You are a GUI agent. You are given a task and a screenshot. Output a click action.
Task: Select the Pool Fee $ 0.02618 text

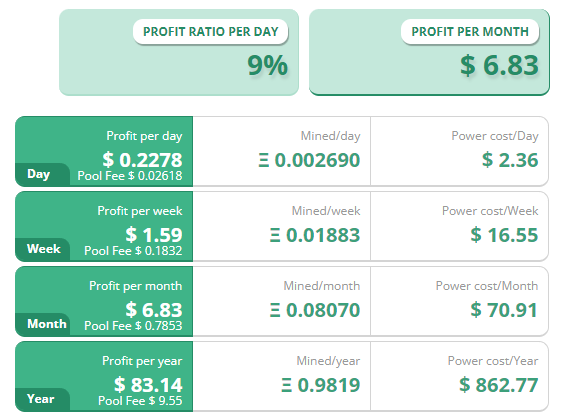(130, 176)
